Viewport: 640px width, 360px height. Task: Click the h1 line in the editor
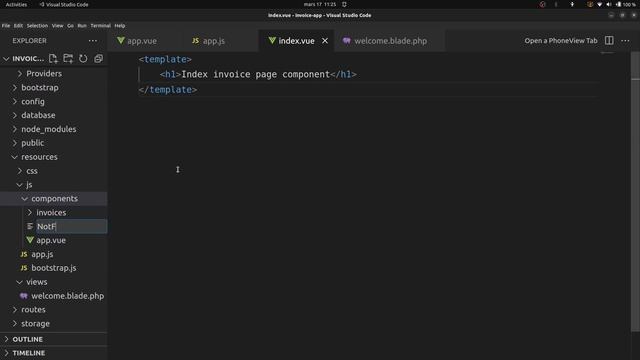258,74
